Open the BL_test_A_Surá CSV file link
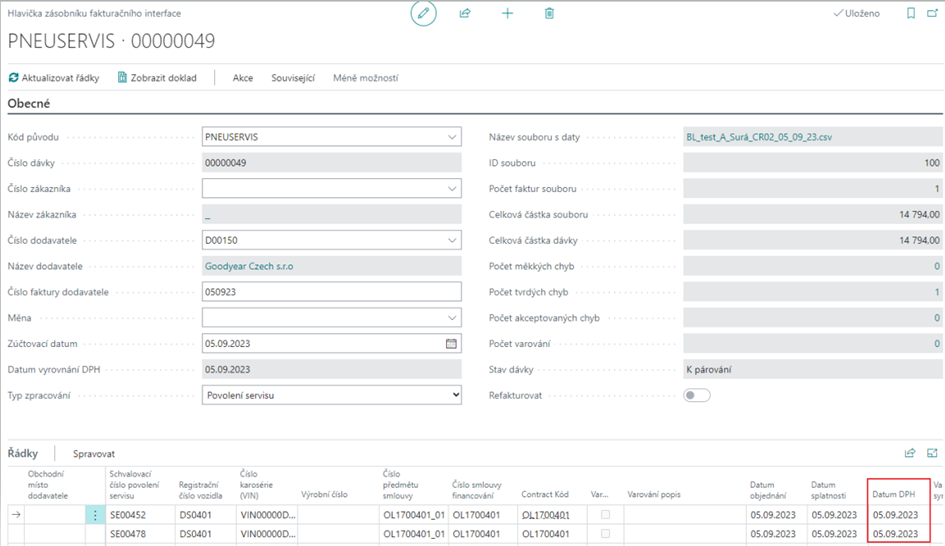This screenshot has width=945, height=546. tap(759, 136)
